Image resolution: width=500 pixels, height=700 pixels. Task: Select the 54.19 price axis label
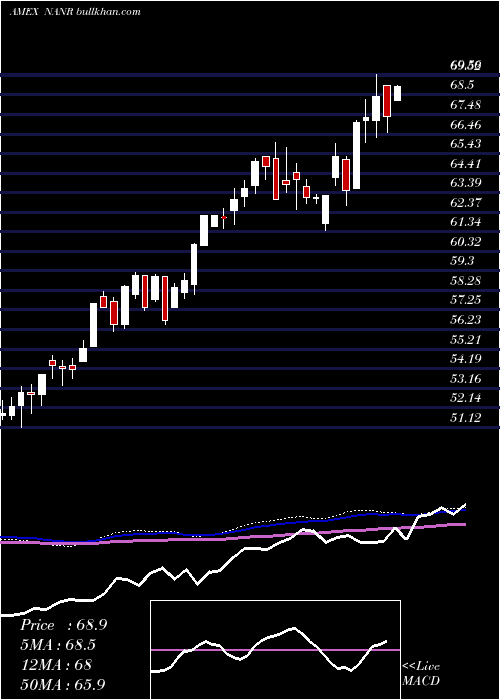pyautogui.click(x=466, y=358)
